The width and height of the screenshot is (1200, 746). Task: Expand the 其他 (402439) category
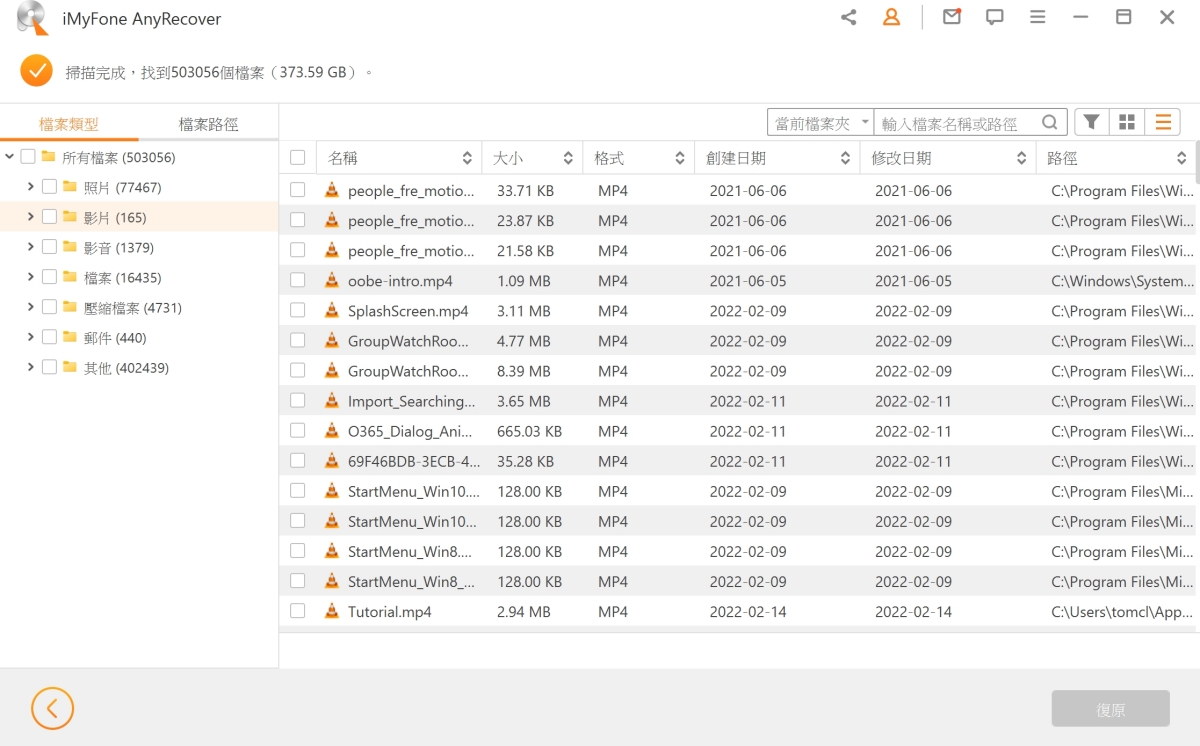[x=31, y=368]
